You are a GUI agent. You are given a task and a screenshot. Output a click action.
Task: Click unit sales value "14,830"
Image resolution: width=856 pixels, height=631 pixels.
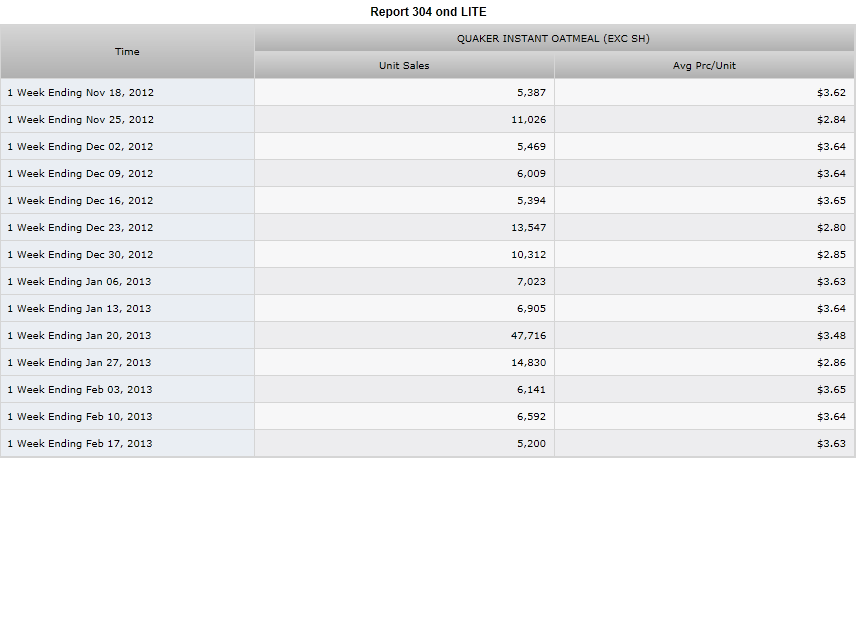528,362
